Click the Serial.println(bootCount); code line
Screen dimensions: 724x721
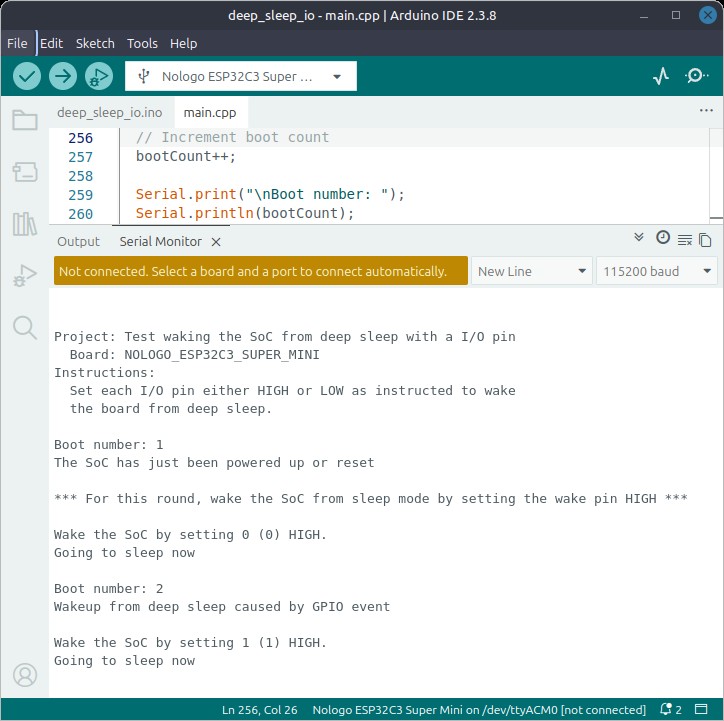(x=245, y=213)
